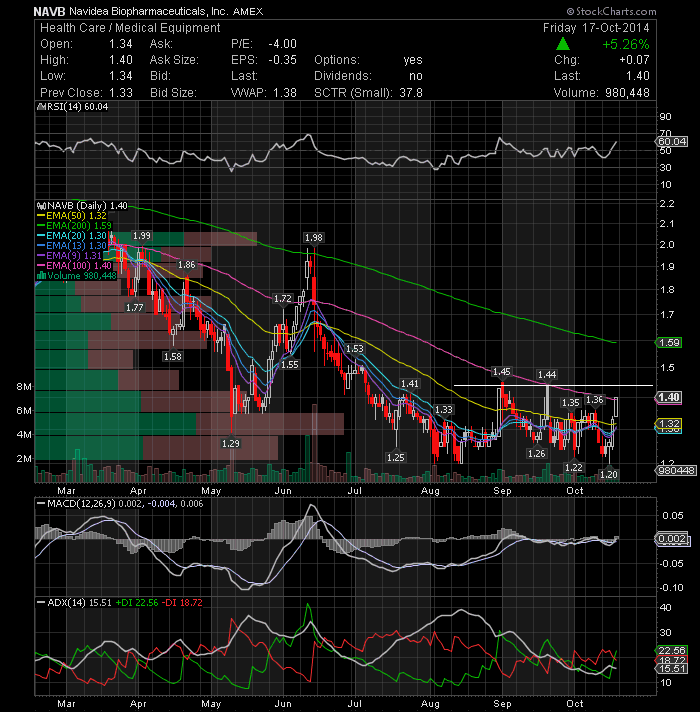Click the 980448 volume axis tag
Image resolution: width=700 pixels, height=712 pixels.
pos(675,470)
